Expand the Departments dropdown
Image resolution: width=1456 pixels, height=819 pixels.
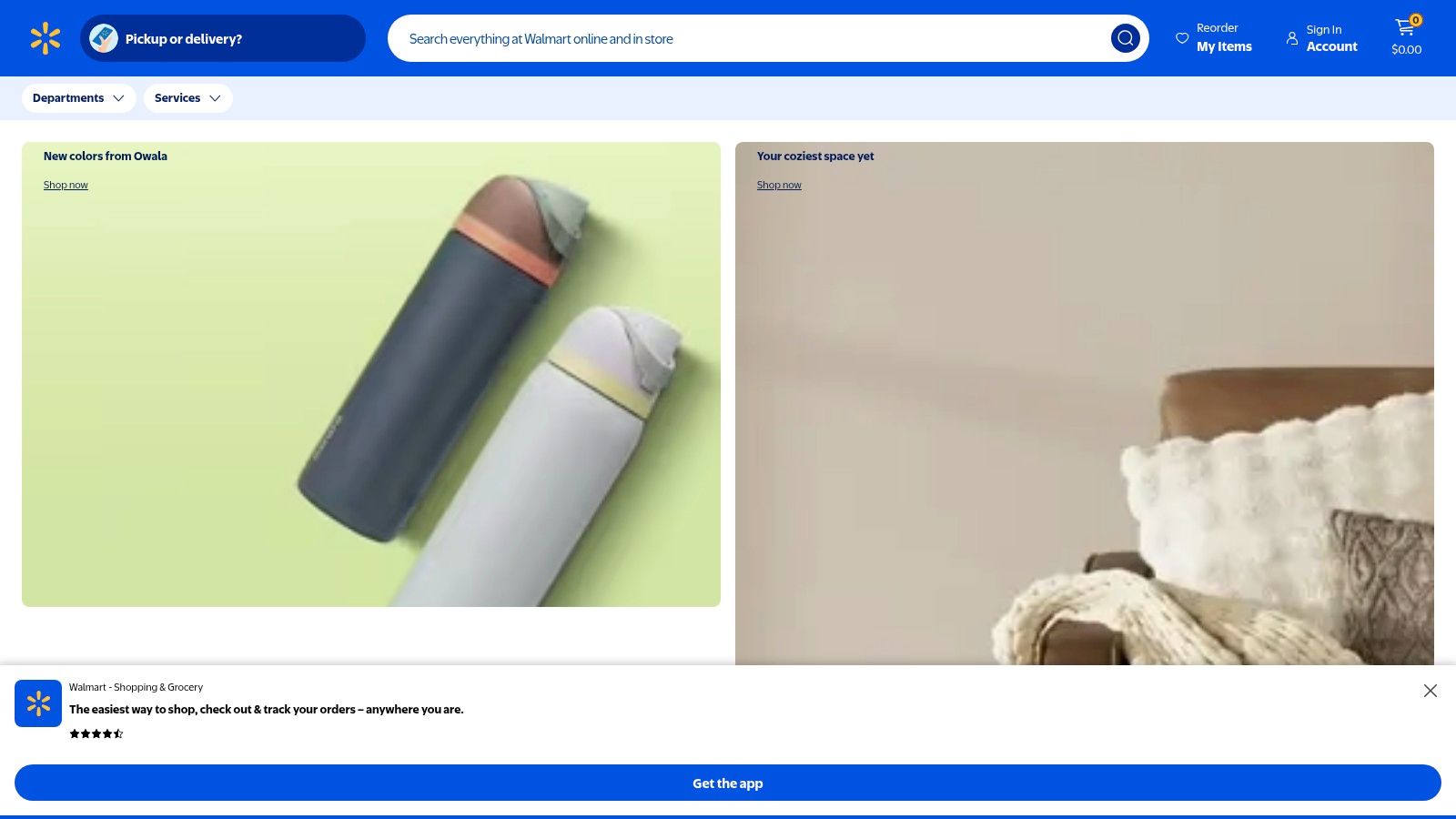coord(79,98)
